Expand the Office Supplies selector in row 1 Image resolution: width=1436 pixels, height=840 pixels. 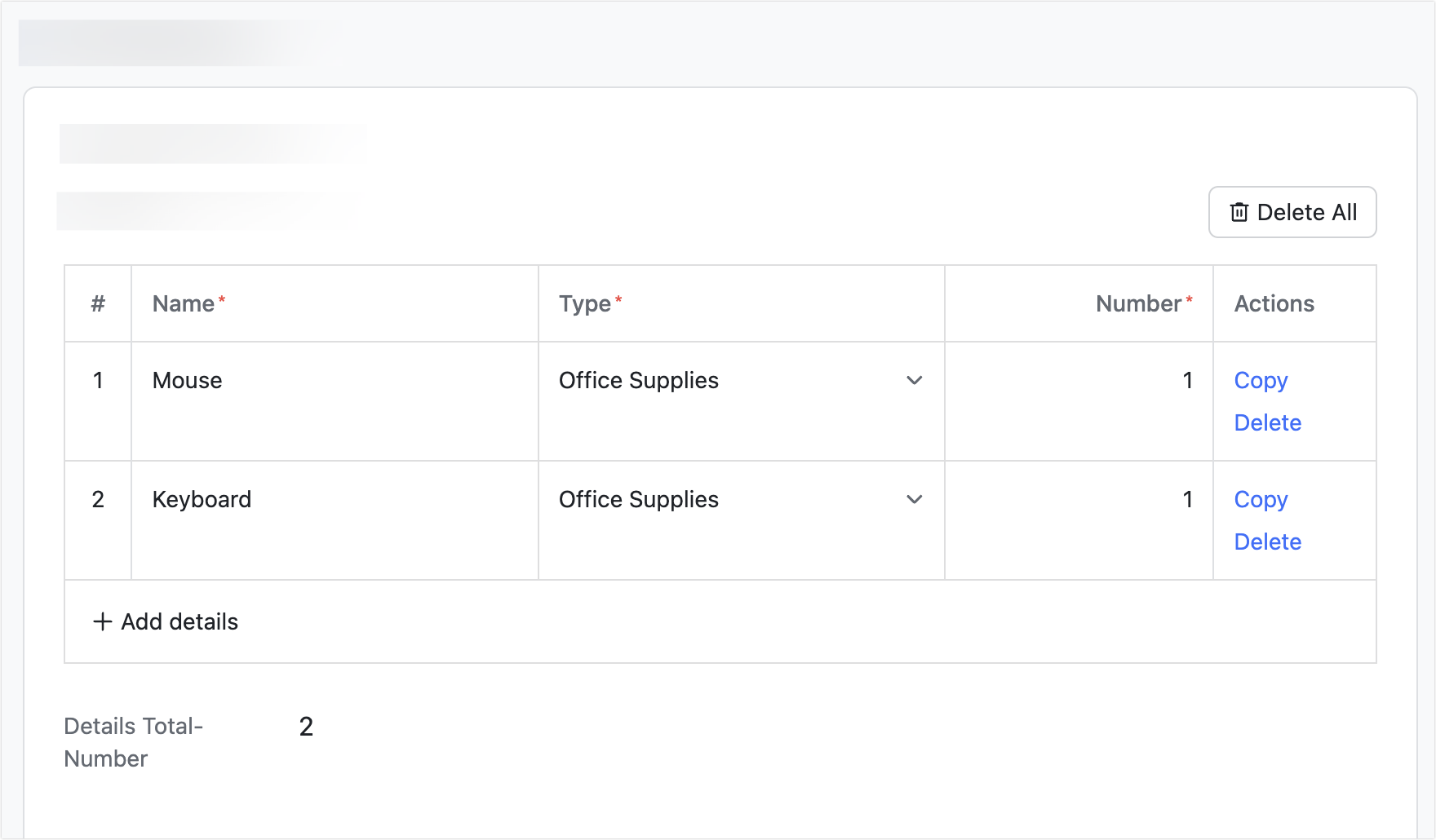(915, 380)
